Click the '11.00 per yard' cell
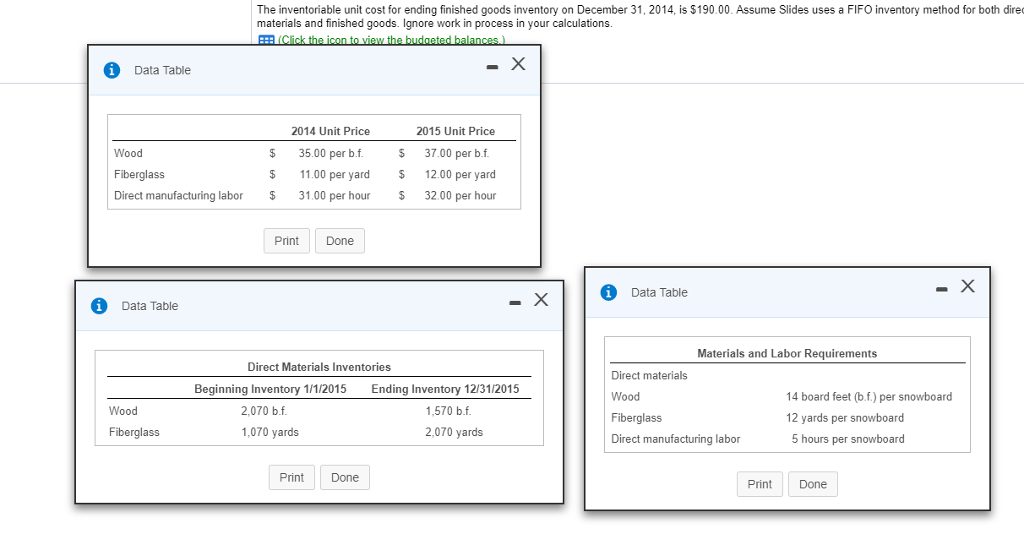 click(334, 174)
